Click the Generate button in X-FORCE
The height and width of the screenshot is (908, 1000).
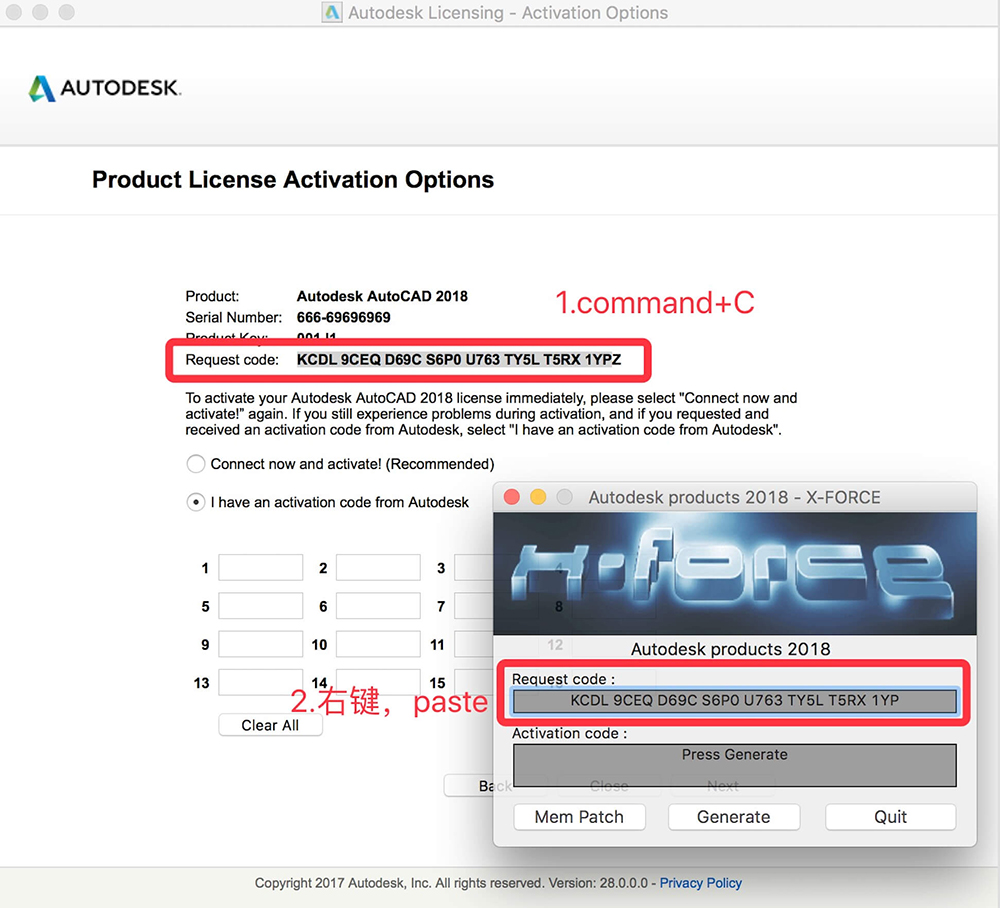(x=734, y=817)
